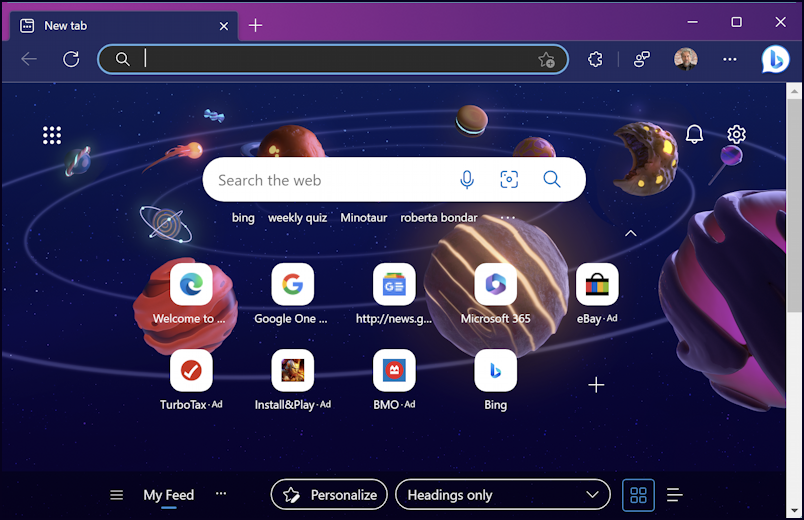Open the user profile avatar
The height and width of the screenshot is (520, 804).
pos(686,59)
